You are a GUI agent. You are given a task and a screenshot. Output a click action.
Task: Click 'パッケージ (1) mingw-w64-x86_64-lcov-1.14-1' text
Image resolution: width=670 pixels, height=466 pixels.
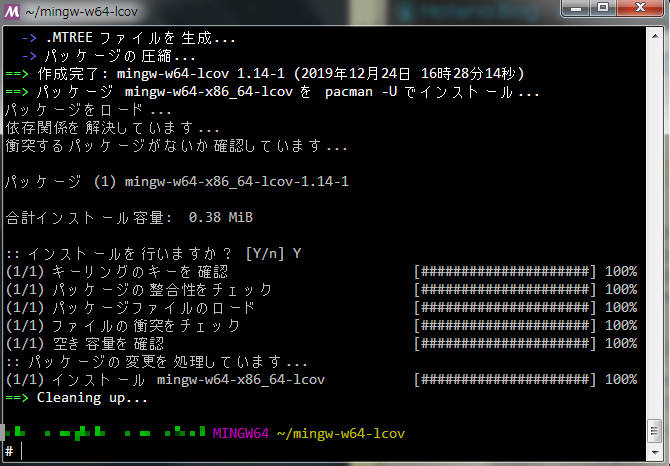pyautogui.click(x=177, y=182)
